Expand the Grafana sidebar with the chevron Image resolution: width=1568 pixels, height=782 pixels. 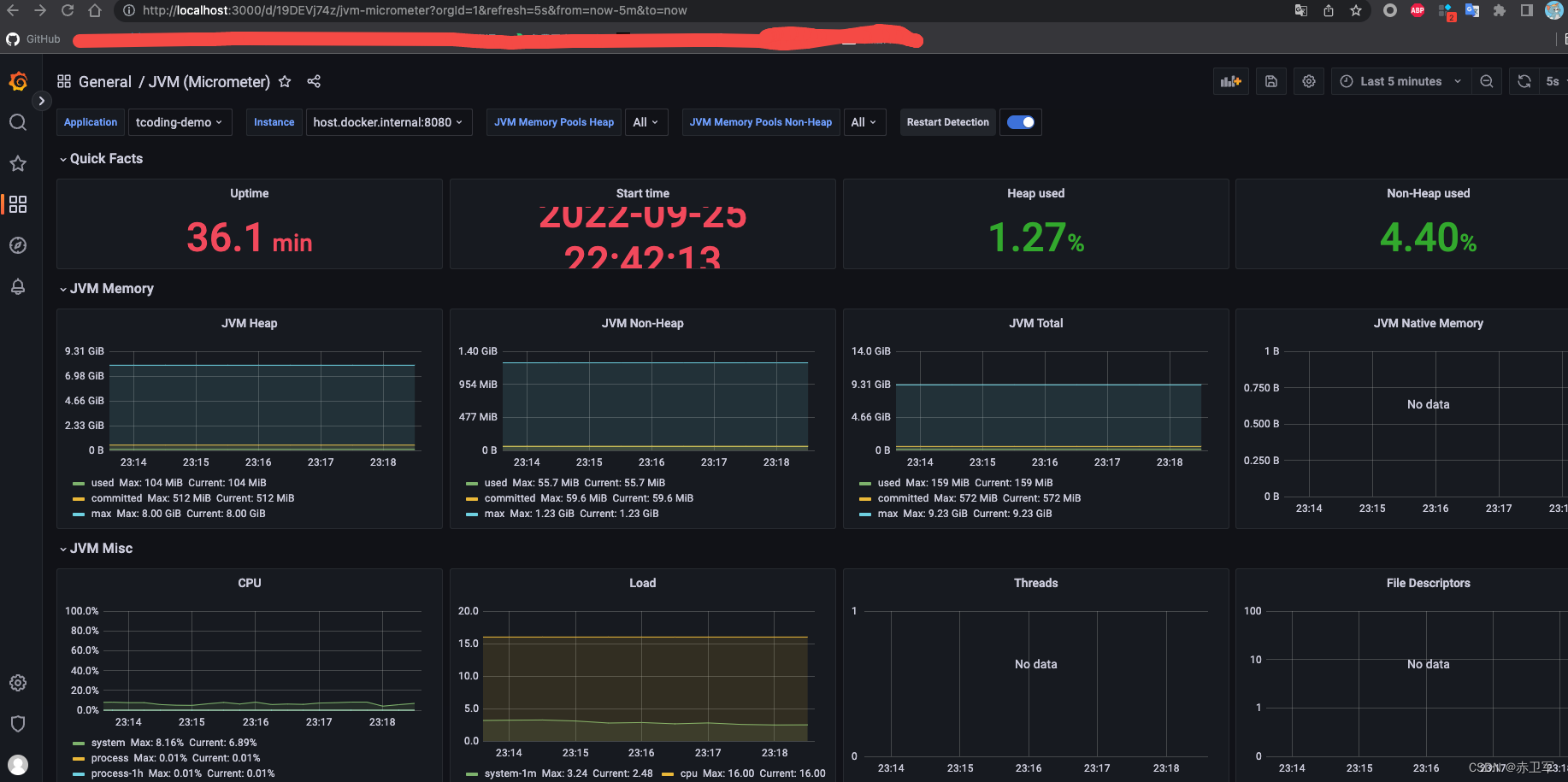pos(41,101)
